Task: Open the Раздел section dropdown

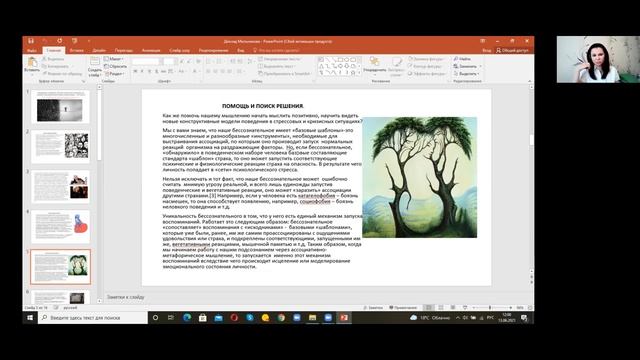Action: pyautogui.click(x=114, y=73)
